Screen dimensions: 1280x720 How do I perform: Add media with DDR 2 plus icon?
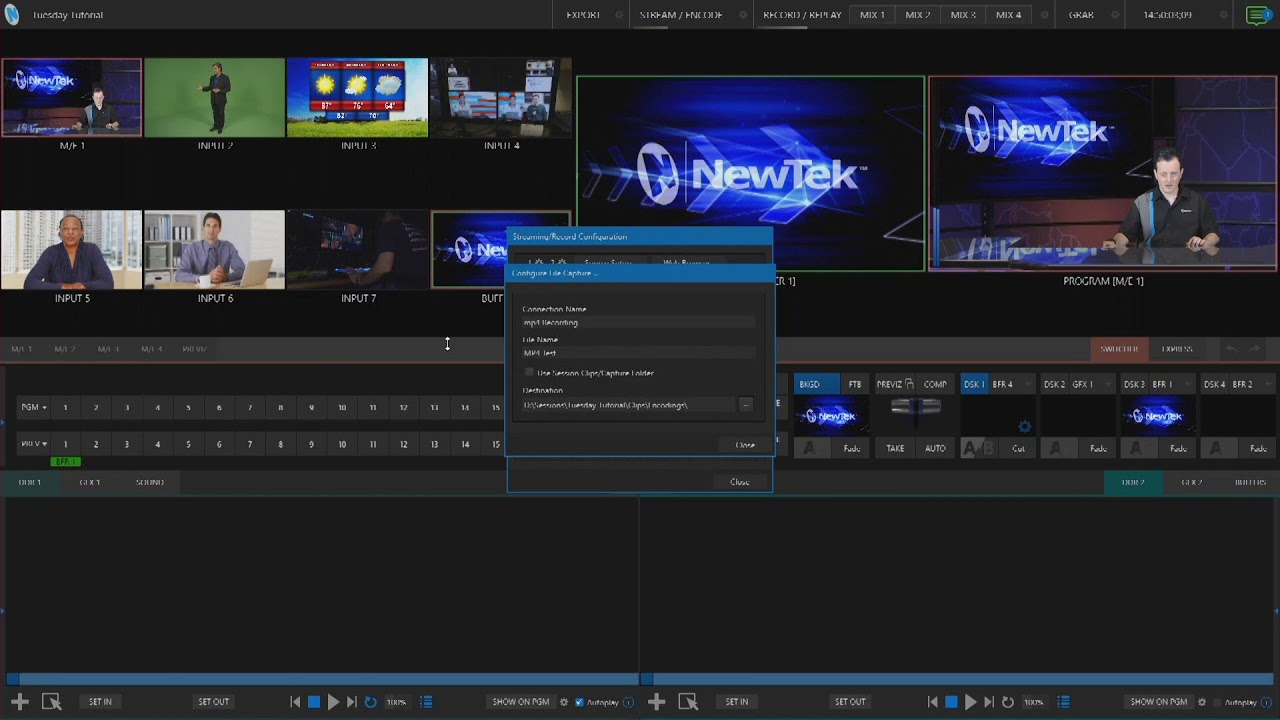coord(656,702)
